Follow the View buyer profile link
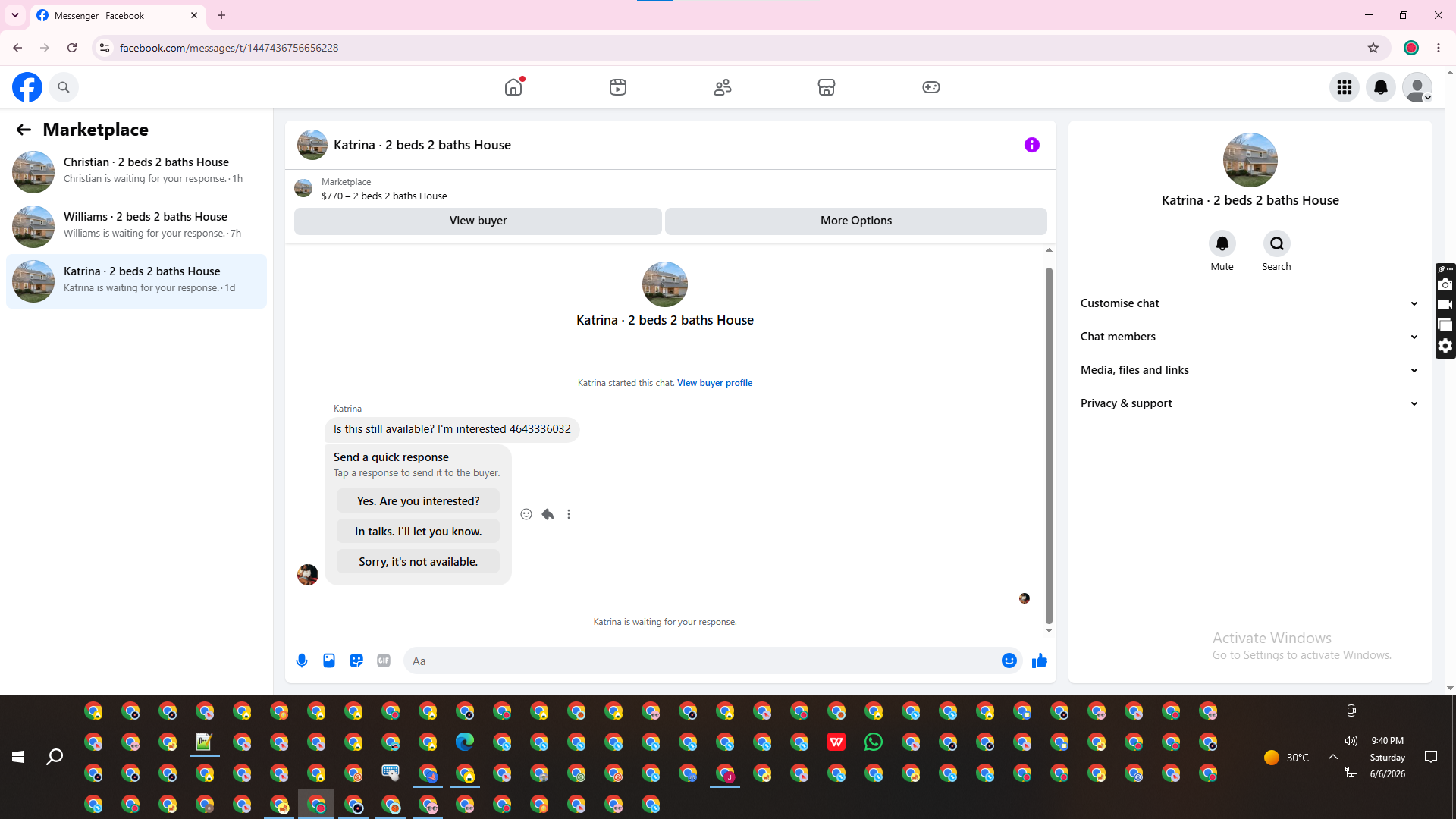1456x819 pixels. coord(714,383)
